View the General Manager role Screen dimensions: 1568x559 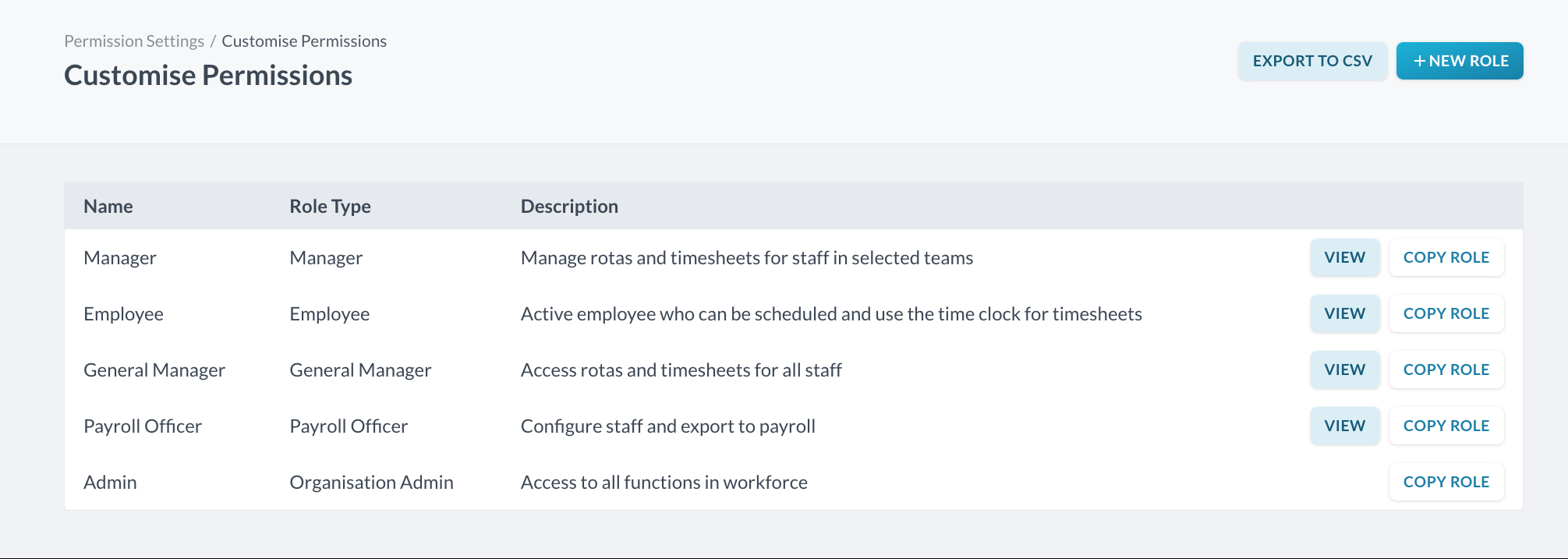(x=1344, y=370)
